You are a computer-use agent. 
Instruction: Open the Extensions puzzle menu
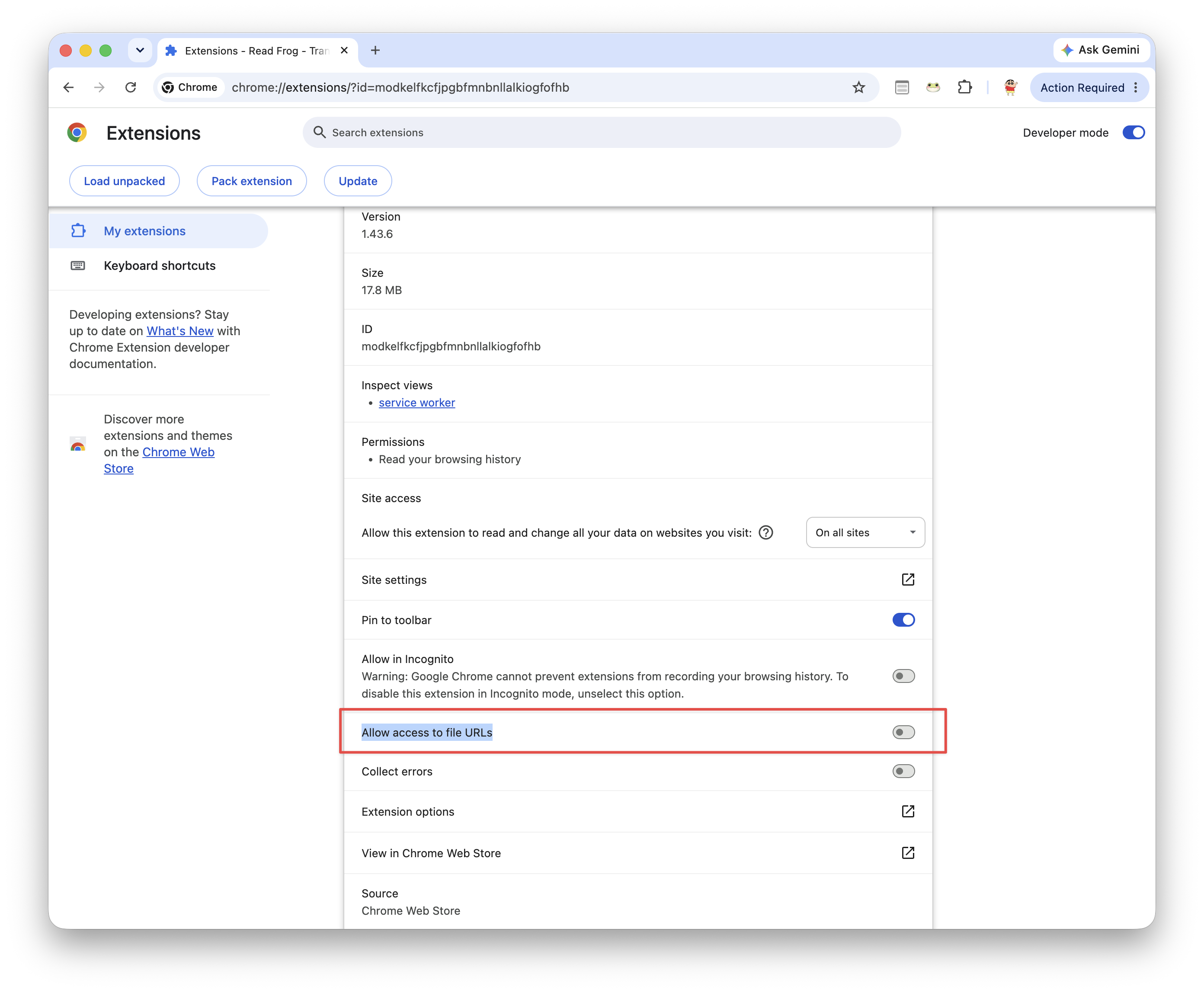coord(964,87)
